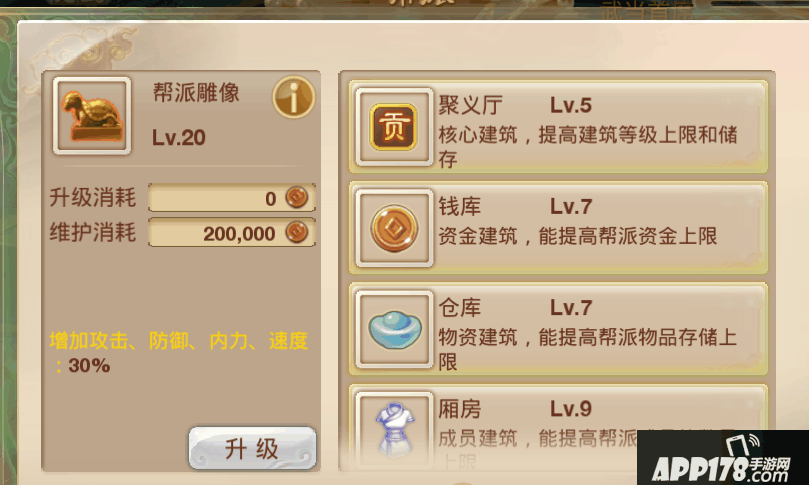Image resolution: width=809 pixels, height=485 pixels.
Task: Click the 聚义厅 description text
Action: [x=588, y=147]
